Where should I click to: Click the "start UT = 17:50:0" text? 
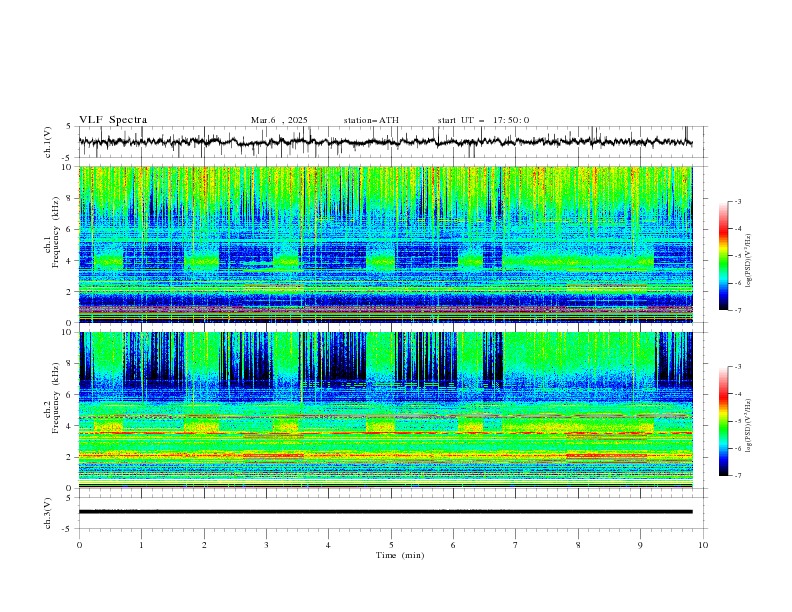[x=483, y=120]
